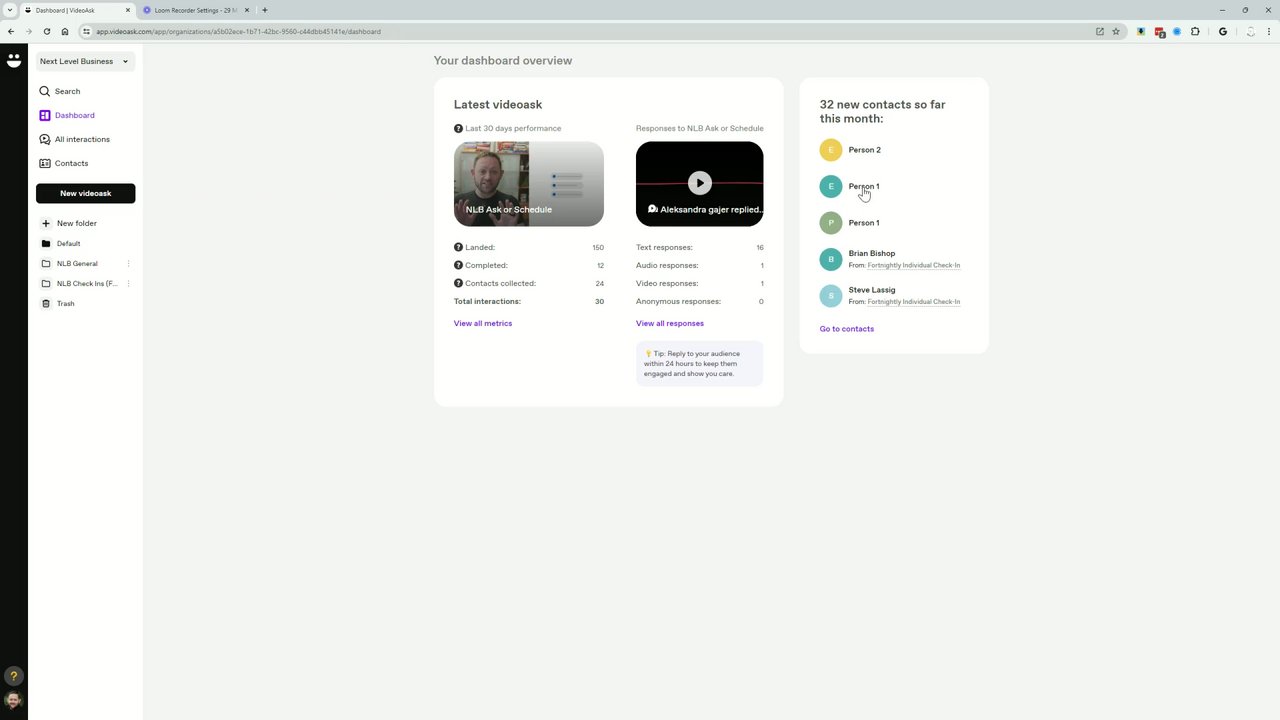This screenshot has height=720, width=1280.
Task: Click the help question mark icon
Action: point(13,676)
